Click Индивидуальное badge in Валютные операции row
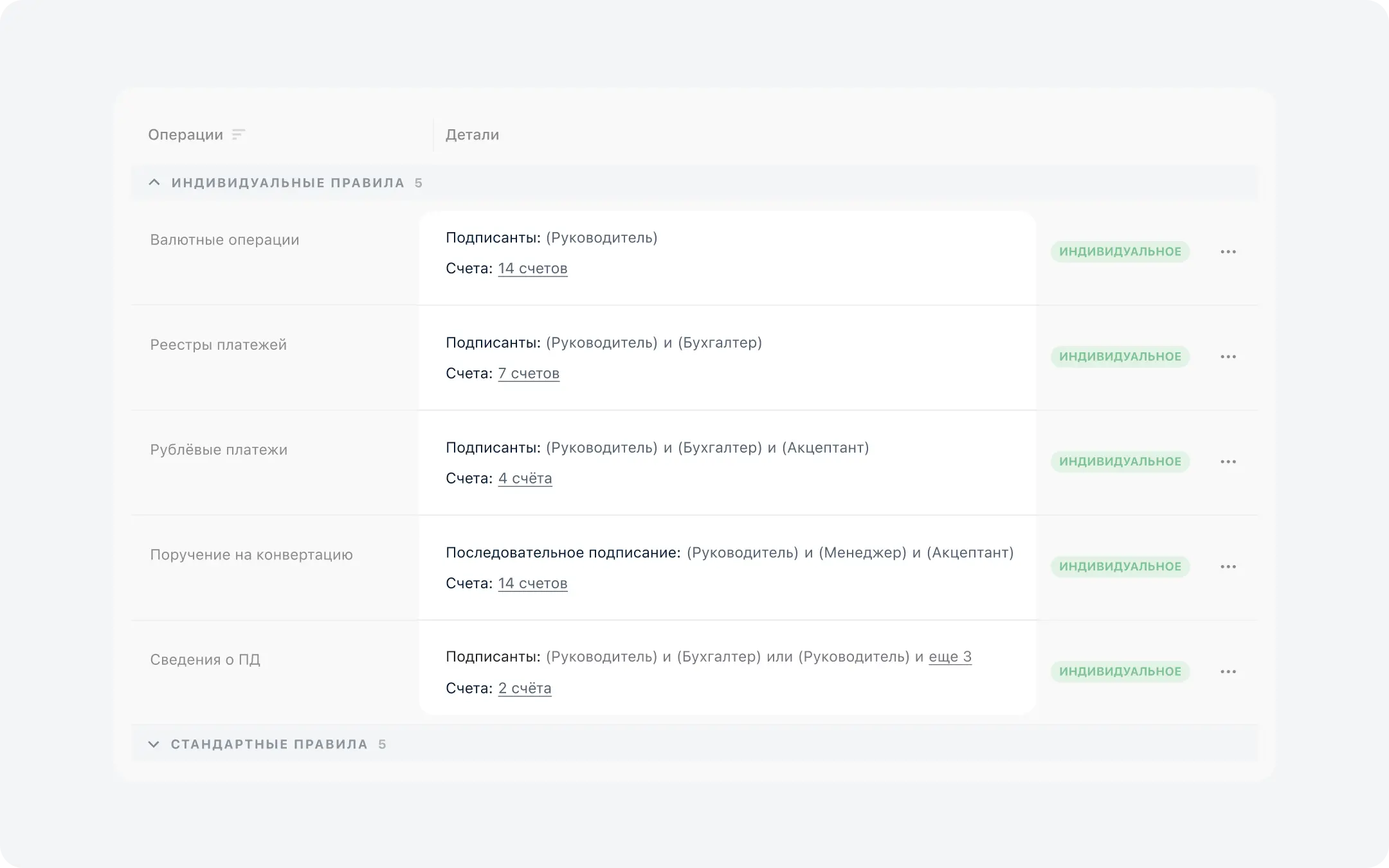 point(1120,251)
